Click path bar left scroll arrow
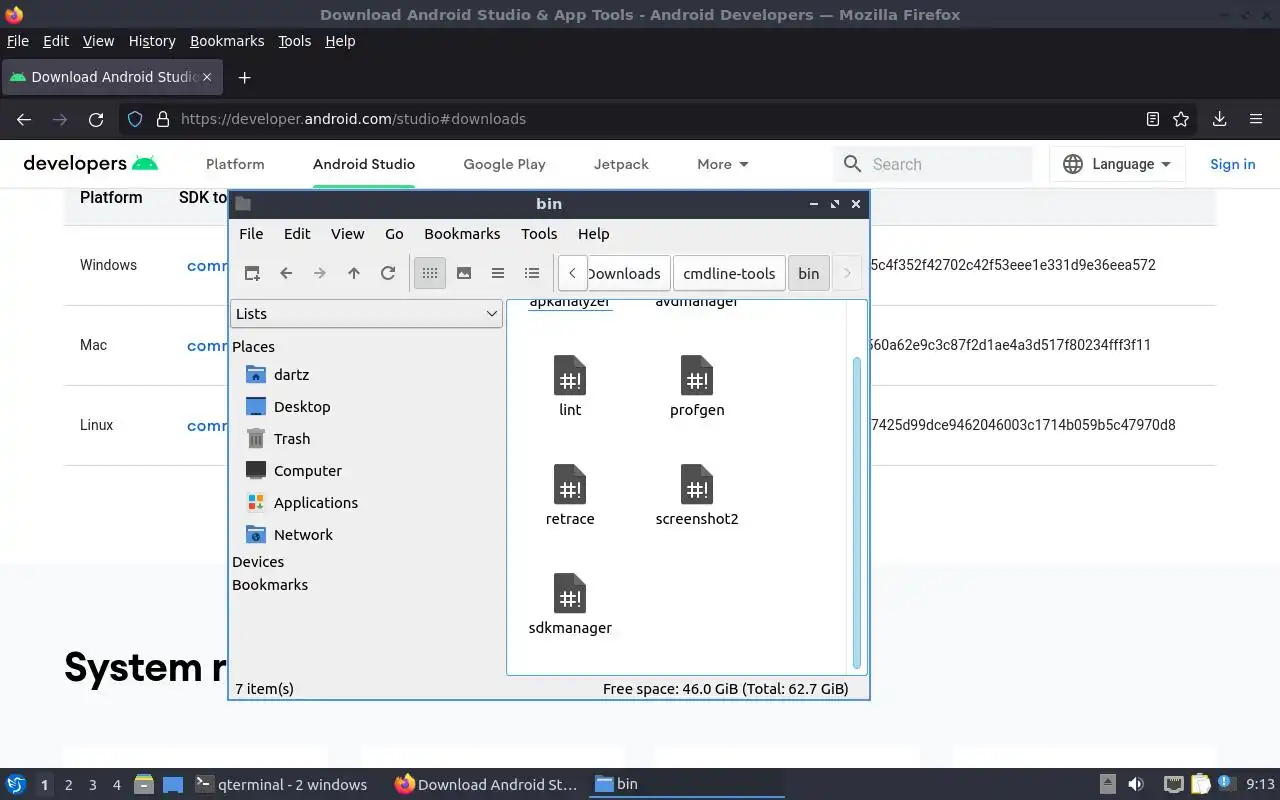The width and height of the screenshot is (1280, 800). pos(572,273)
